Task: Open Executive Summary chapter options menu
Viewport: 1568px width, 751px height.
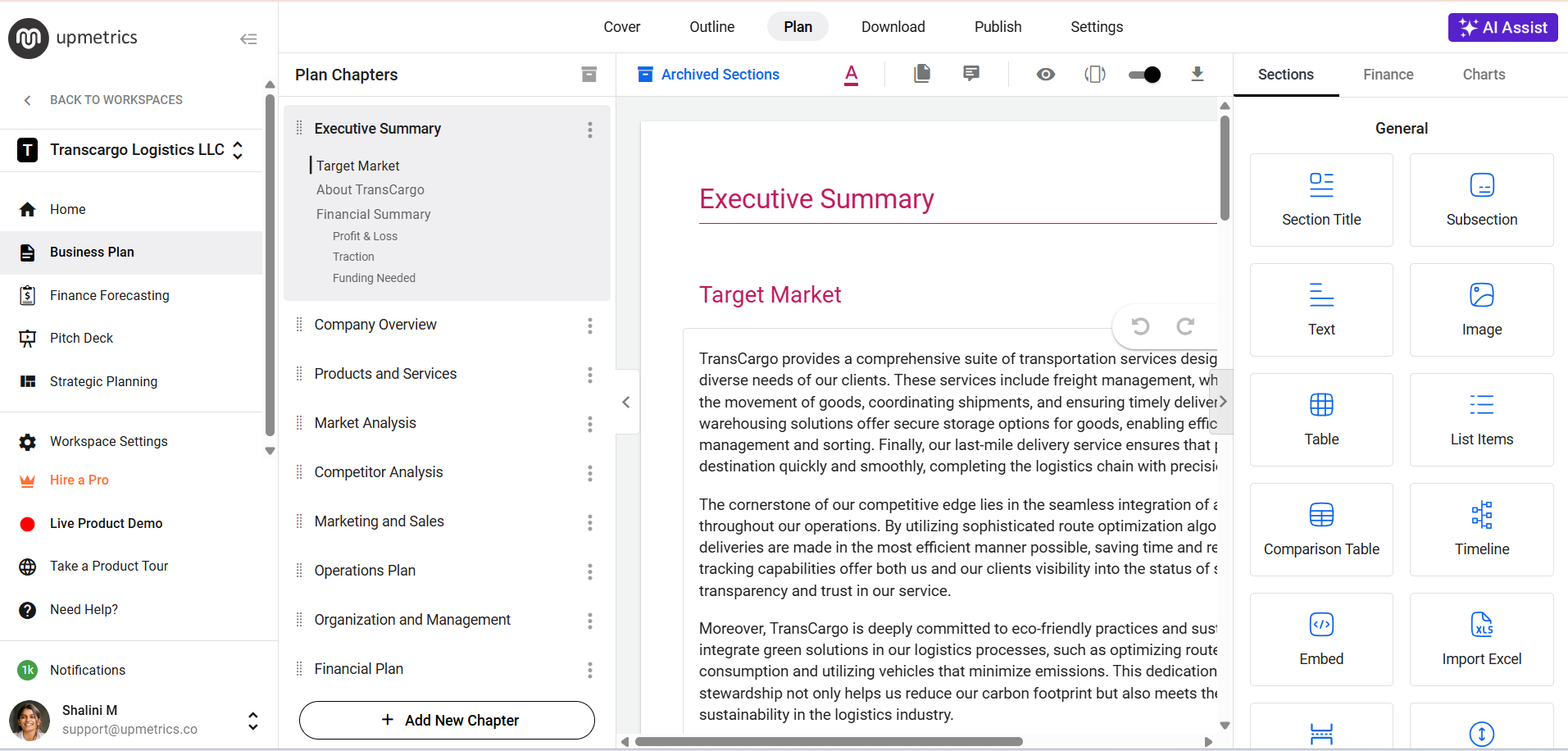Action: (x=589, y=130)
